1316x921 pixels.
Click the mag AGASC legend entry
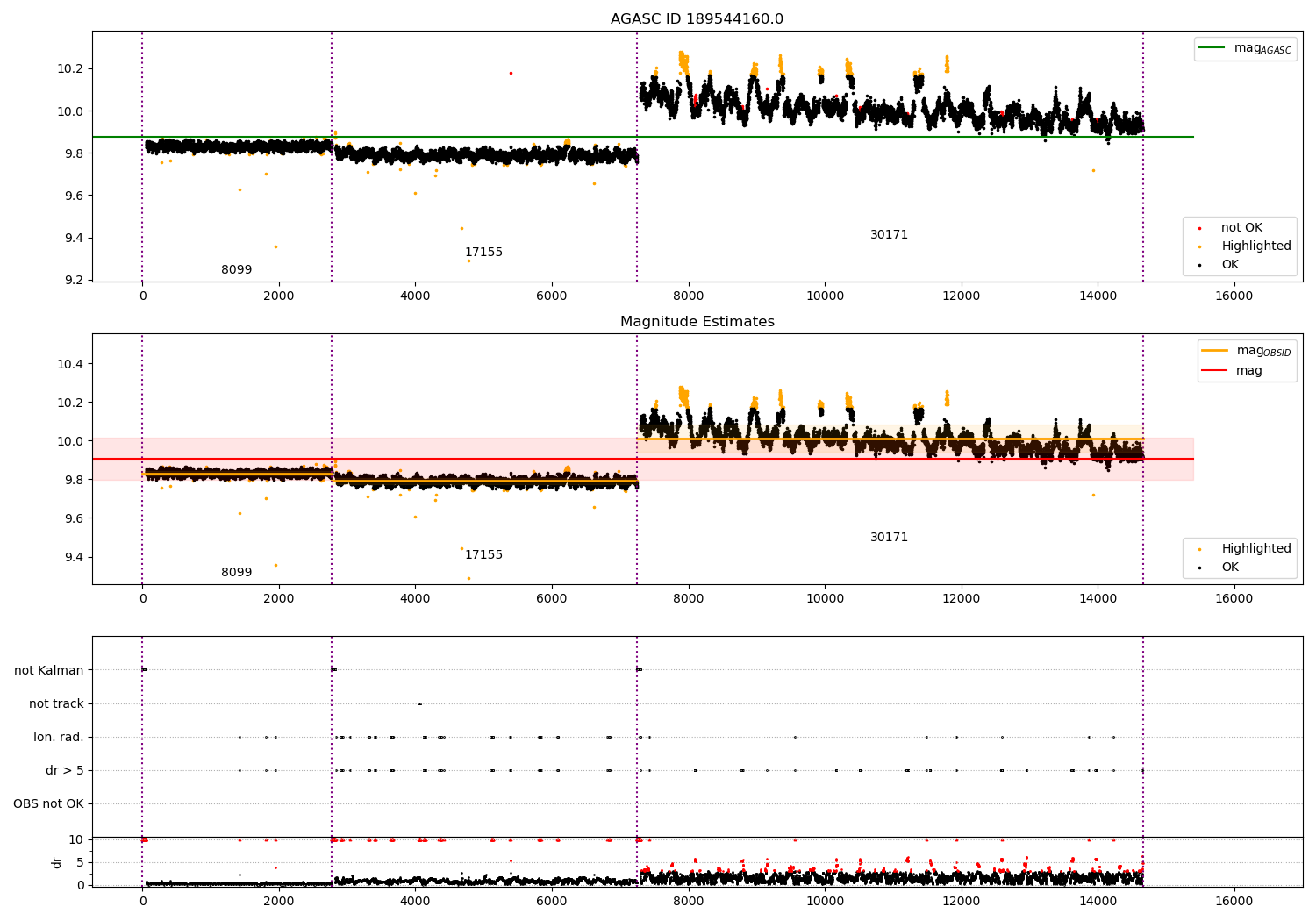pos(1245,48)
